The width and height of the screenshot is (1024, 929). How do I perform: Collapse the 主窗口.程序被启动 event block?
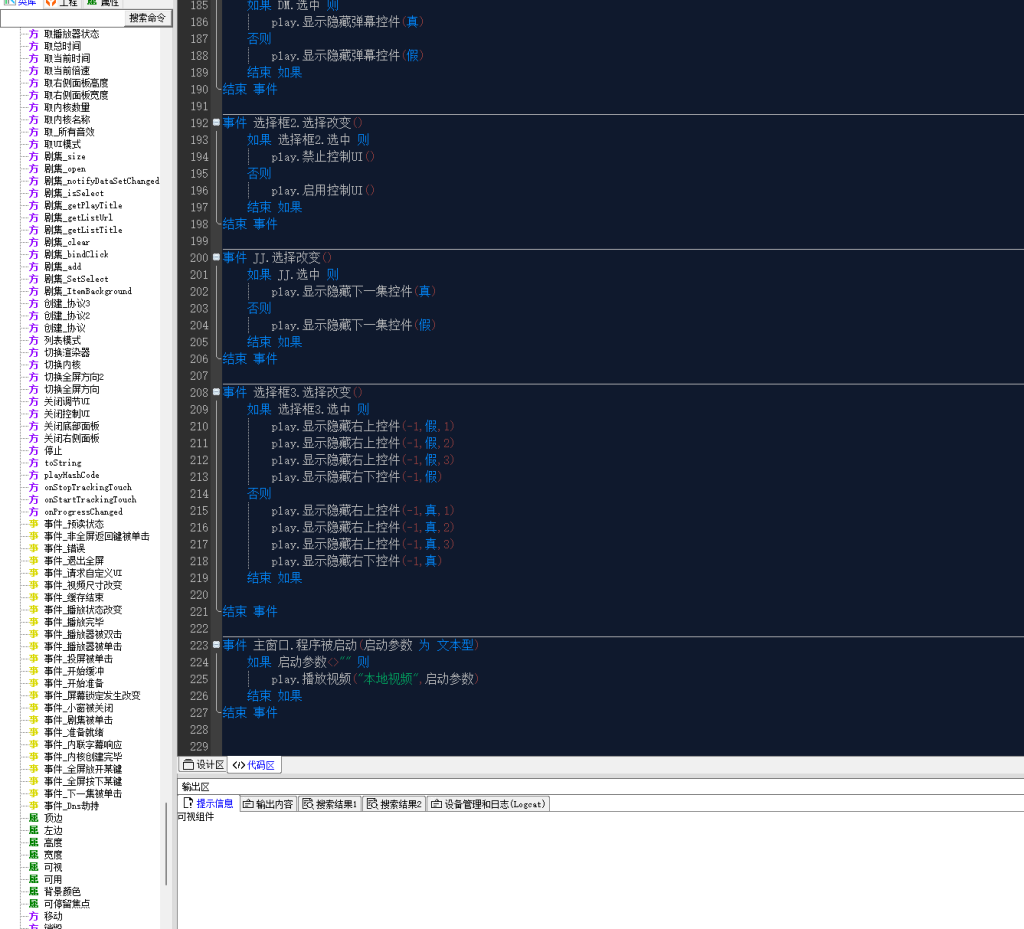pos(216,645)
